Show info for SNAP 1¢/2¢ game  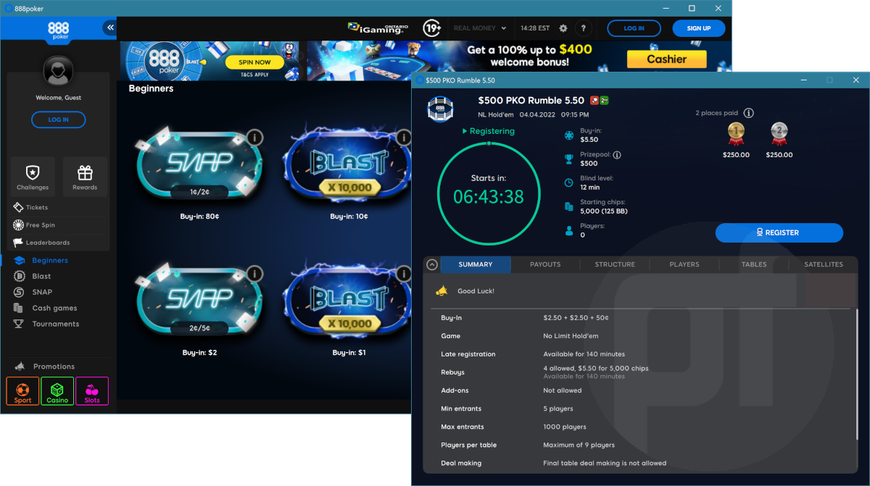point(255,137)
